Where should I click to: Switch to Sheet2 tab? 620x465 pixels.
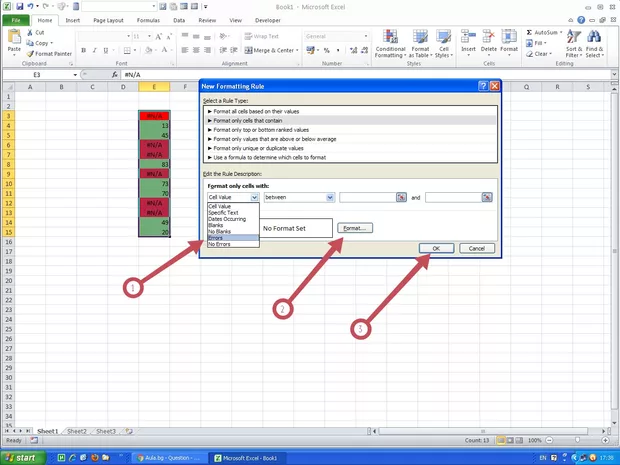tap(77, 431)
